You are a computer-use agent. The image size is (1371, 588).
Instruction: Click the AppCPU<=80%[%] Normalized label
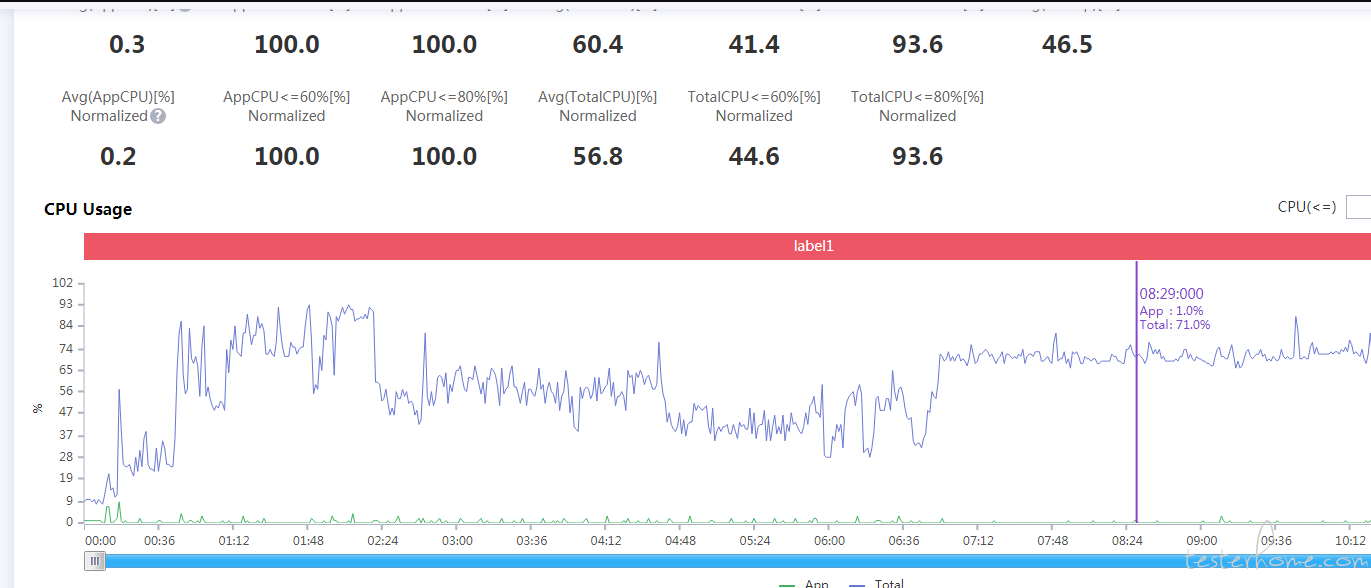pyautogui.click(x=444, y=106)
